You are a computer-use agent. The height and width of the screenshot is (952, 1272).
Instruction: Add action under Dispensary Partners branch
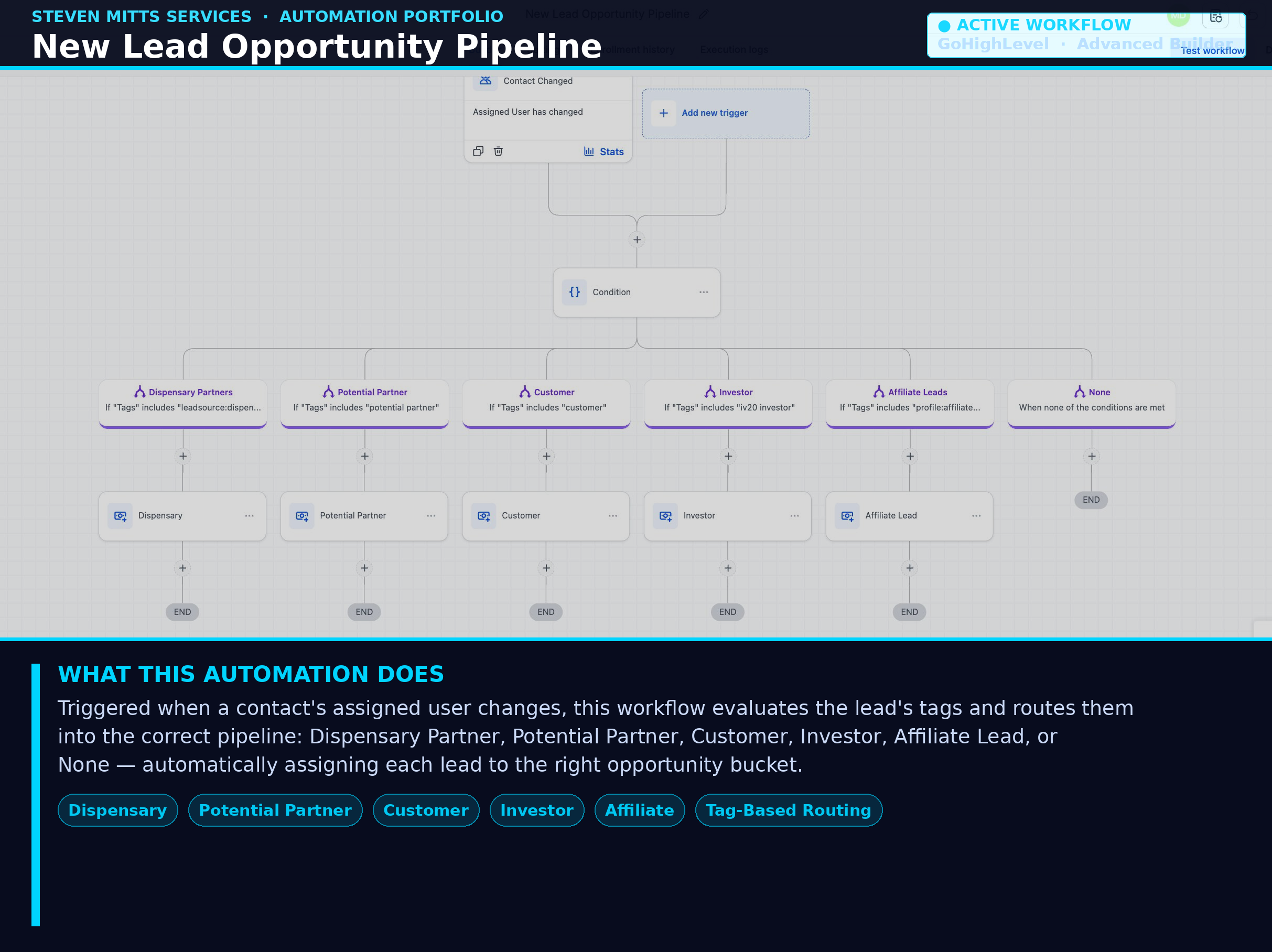pyautogui.click(x=183, y=457)
